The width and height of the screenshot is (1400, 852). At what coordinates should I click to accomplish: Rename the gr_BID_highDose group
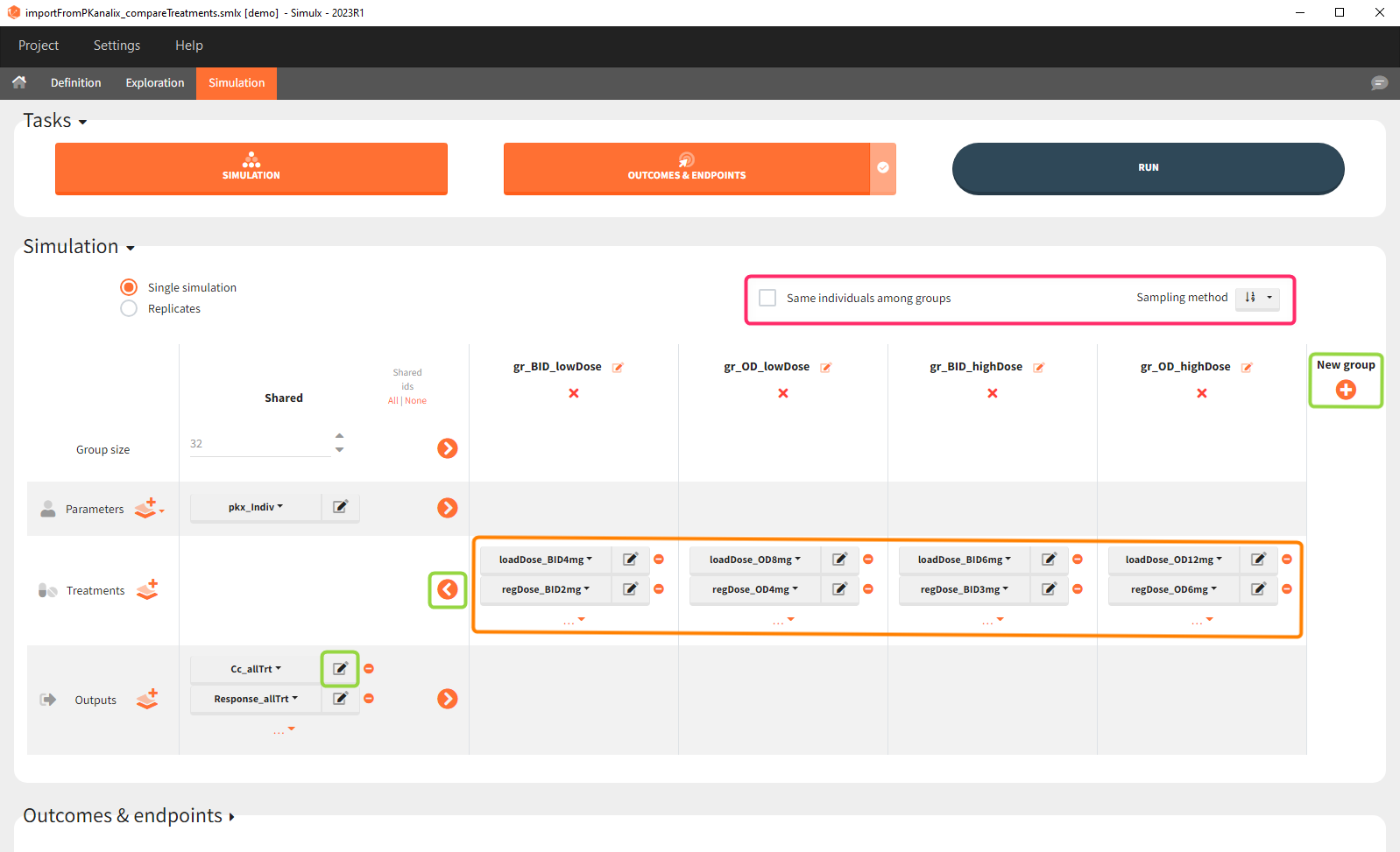tap(1039, 368)
